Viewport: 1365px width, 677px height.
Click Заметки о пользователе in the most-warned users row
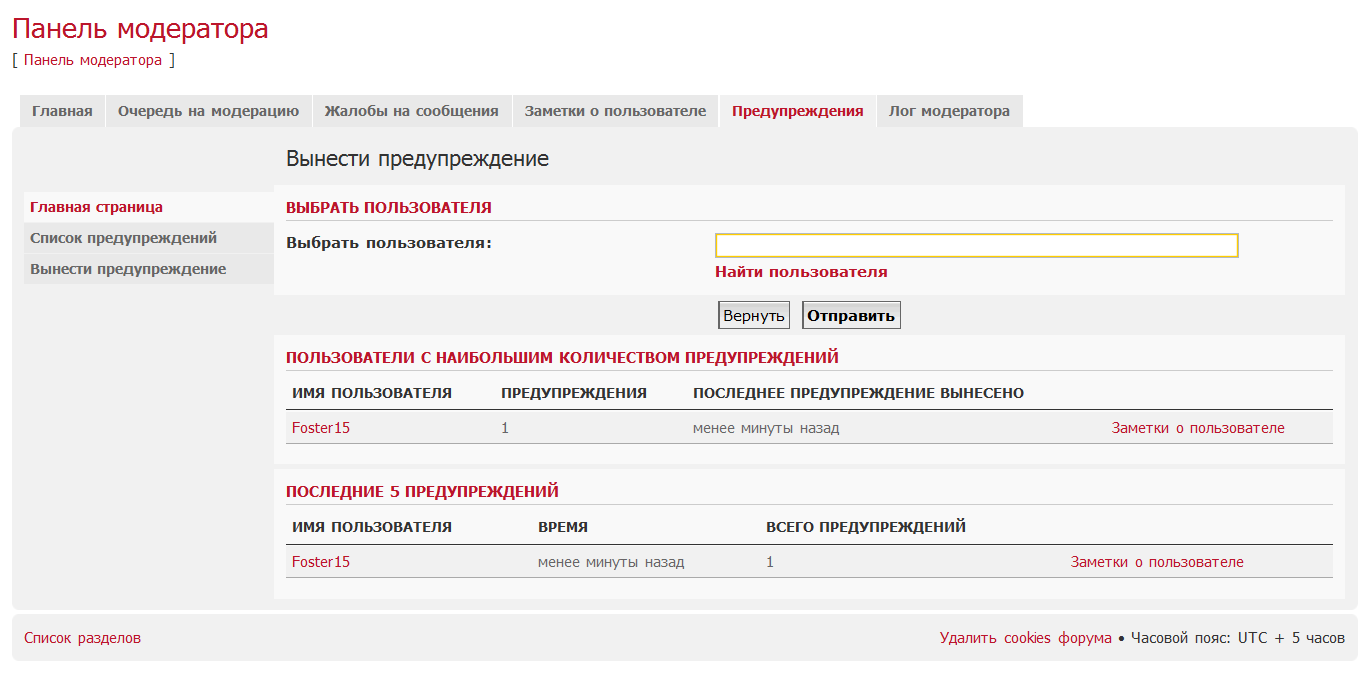pyautogui.click(x=1197, y=428)
